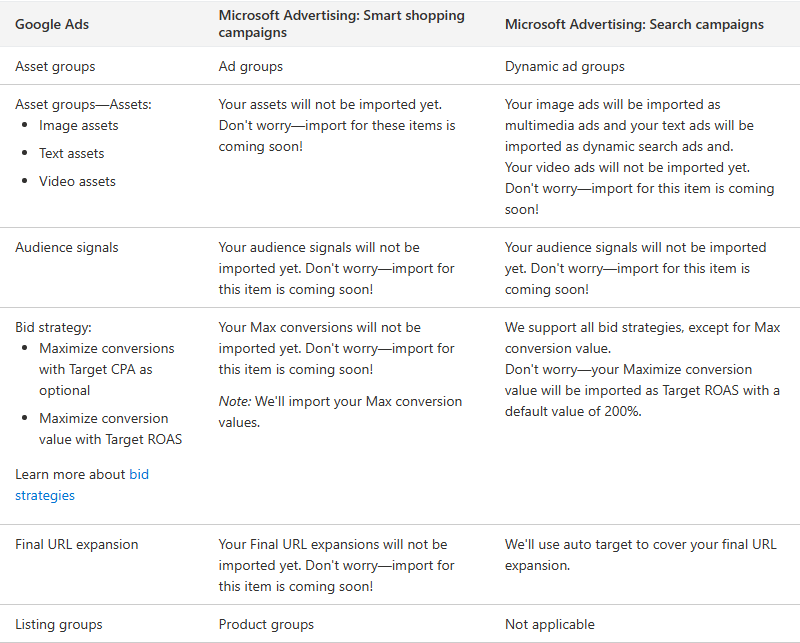
Task: Click the Asset groups cell in first row
Action: [55, 67]
